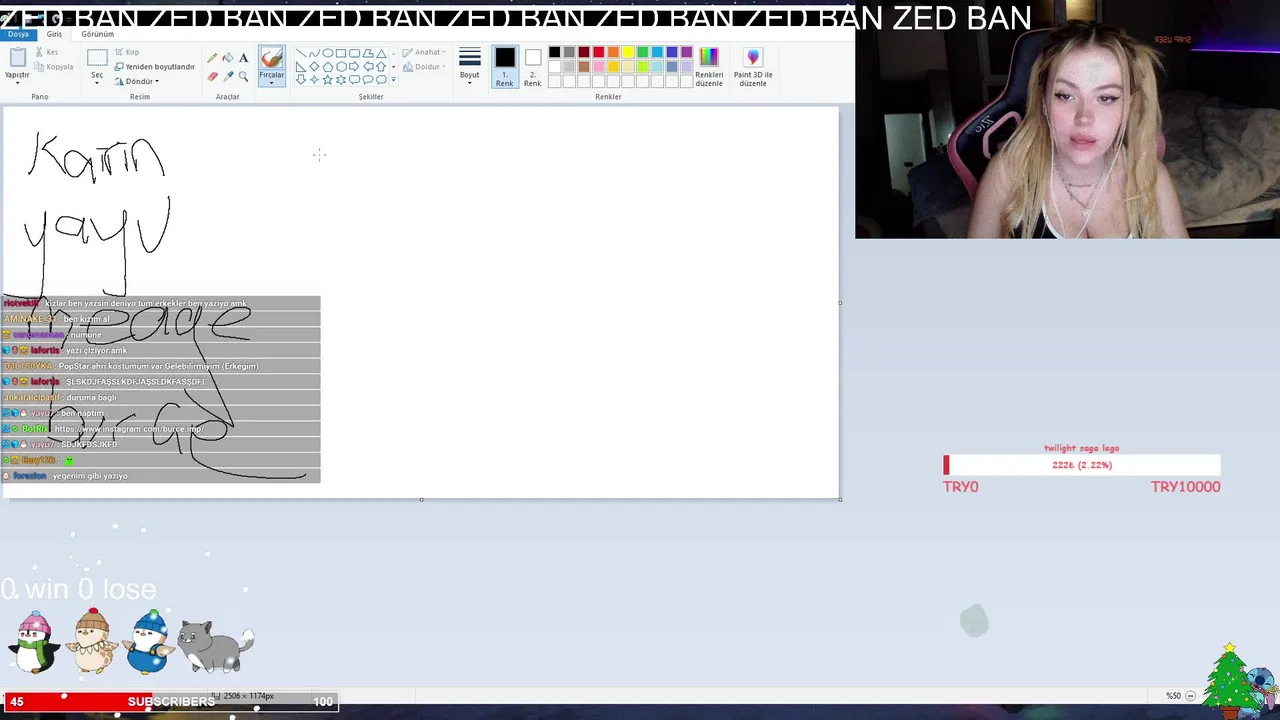Click Yeniden boyutlandır resize tool
The image size is (1280, 720).
point(154,67)
